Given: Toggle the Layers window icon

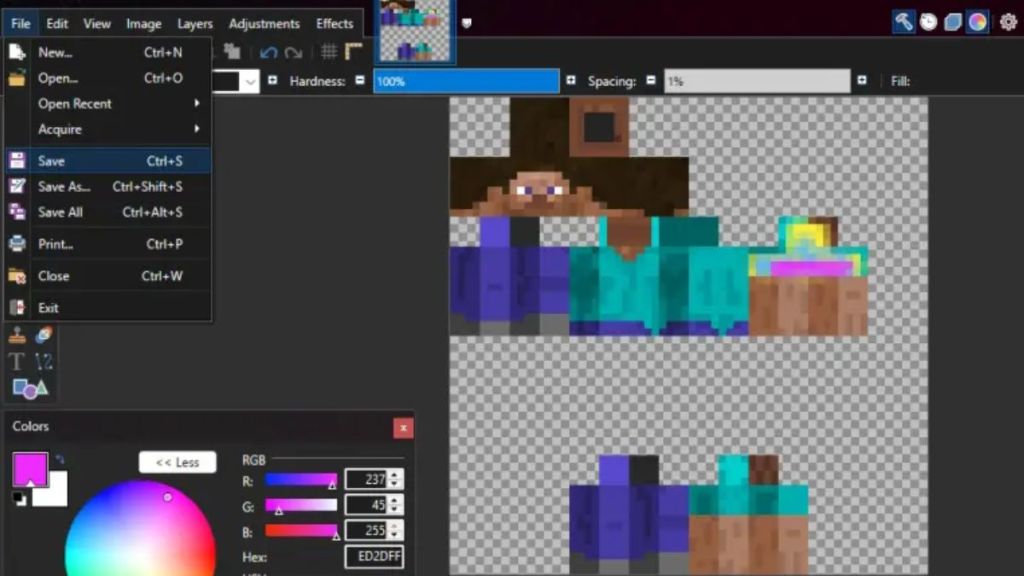Looking at the screenshot, I should coord(953,22).
